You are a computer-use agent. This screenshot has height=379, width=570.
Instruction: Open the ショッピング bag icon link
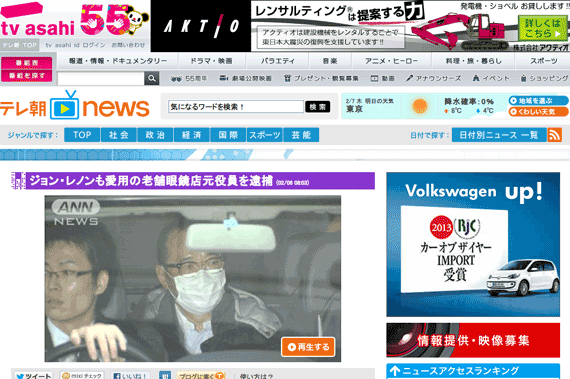544,78
